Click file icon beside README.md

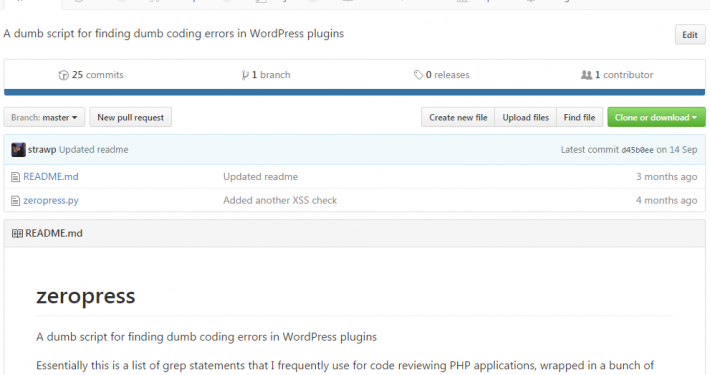[15, 177]
